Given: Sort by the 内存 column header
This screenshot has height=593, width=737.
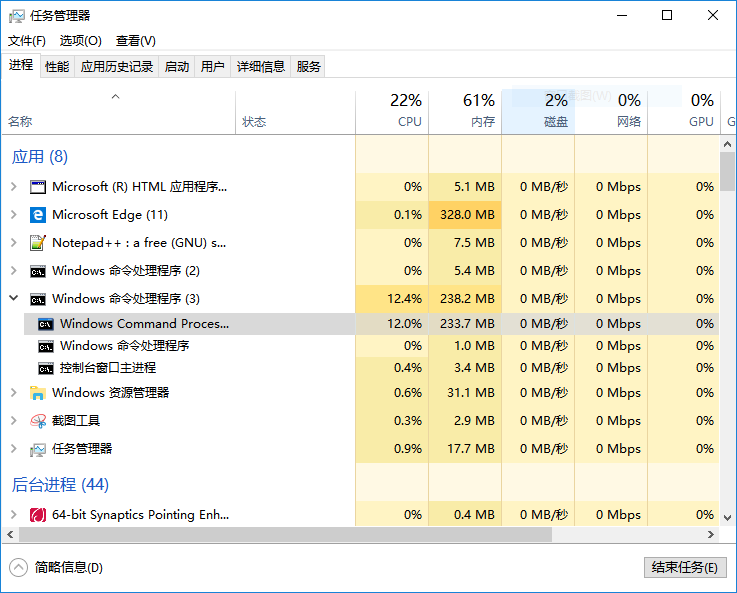Looking at the screenshot, I should [465, 113].
